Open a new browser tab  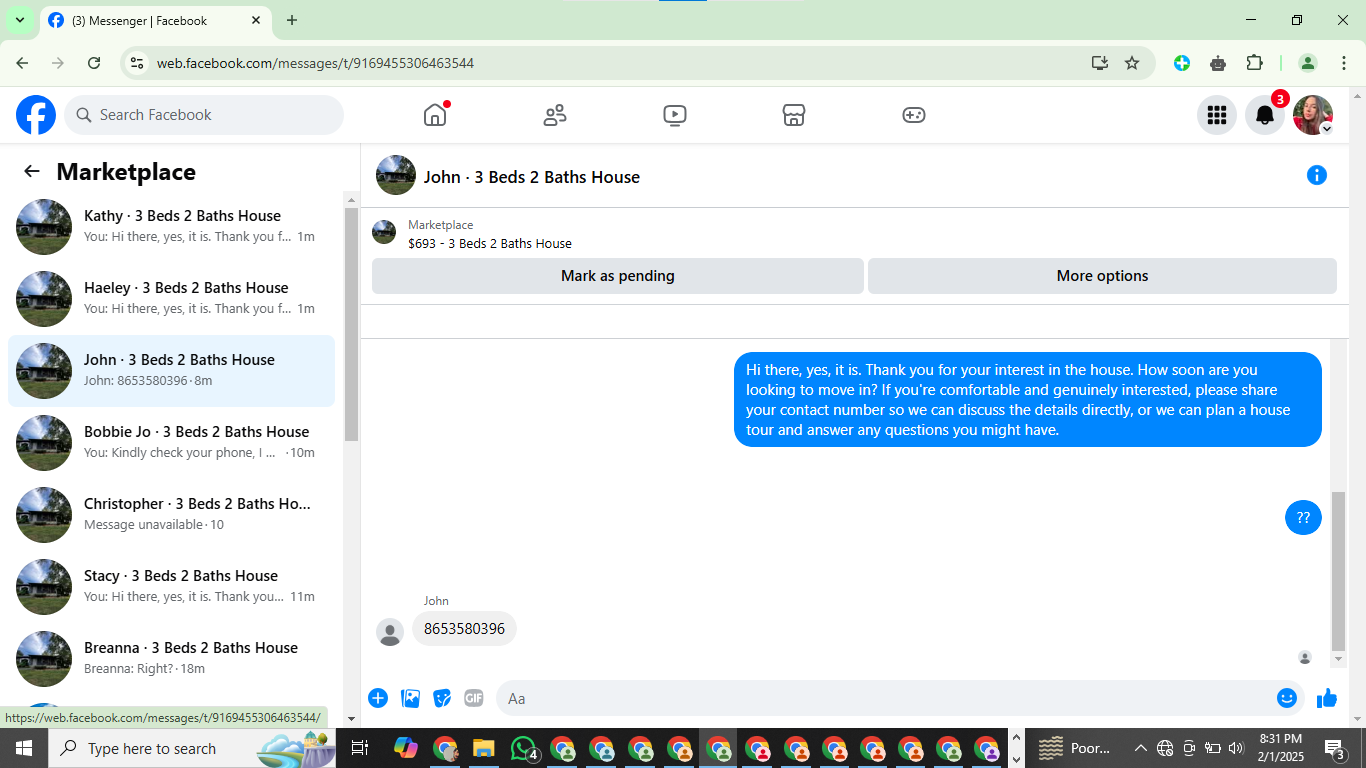292,20
